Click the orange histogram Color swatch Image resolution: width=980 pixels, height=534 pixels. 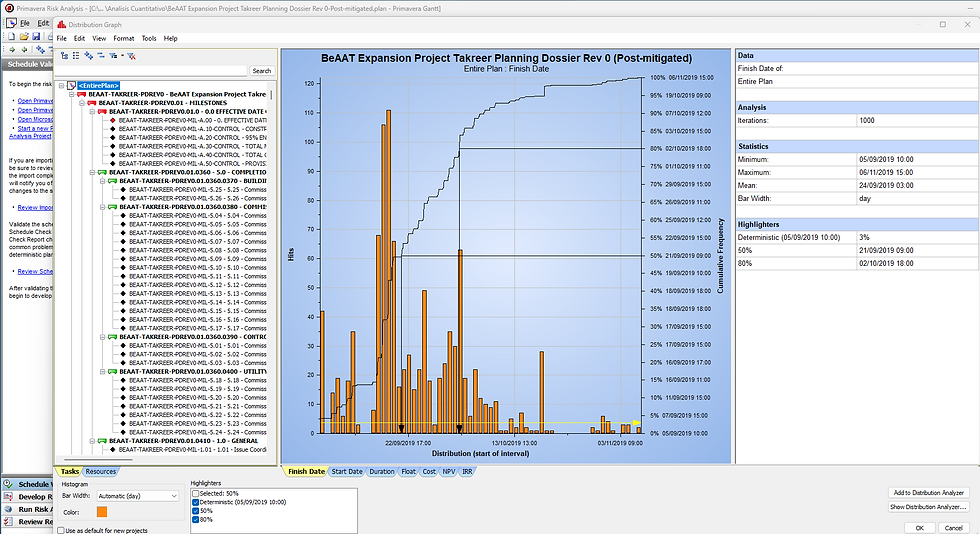[102, 512]
